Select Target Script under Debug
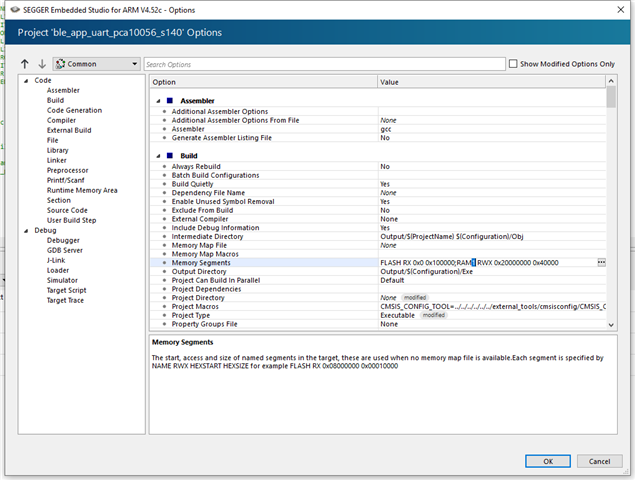 coord(67,290)
